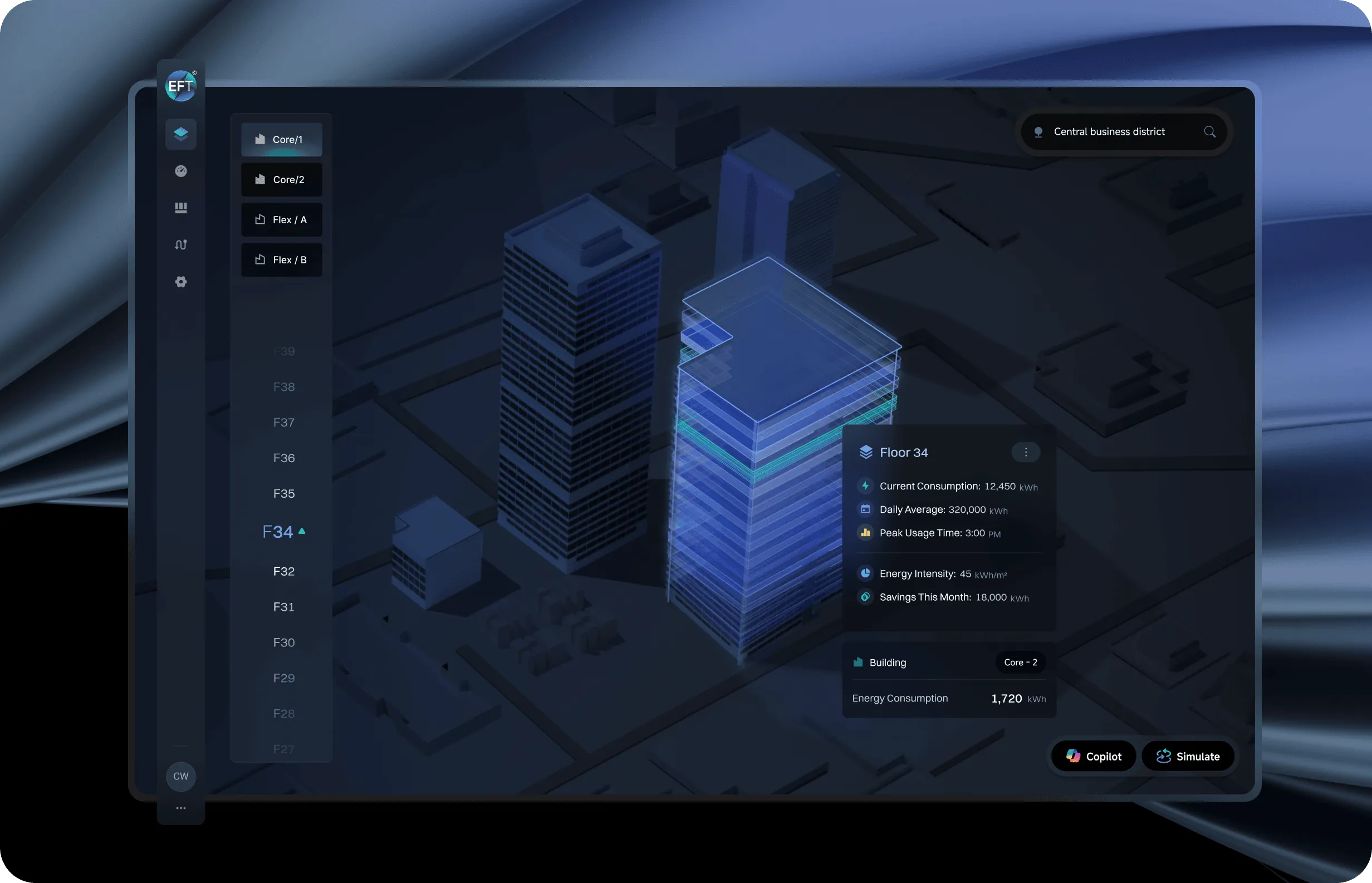The height and width of the screenshot is (883, 1372).
Task: Open the Core - 2 building selector
Action: (1020, 663)
